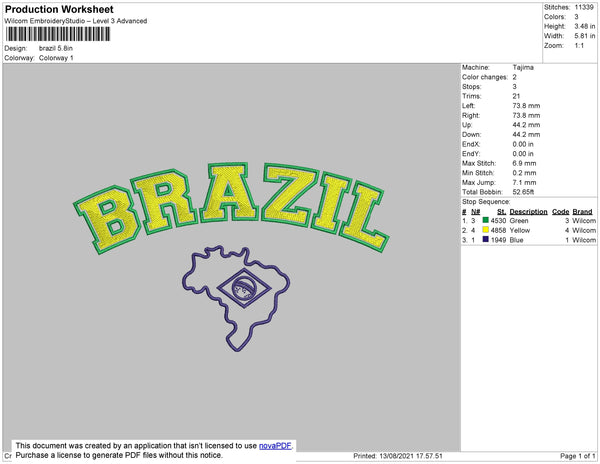Click the yellow thread color swatch
This screenshot has height=464, width=600.
point(486,230)
